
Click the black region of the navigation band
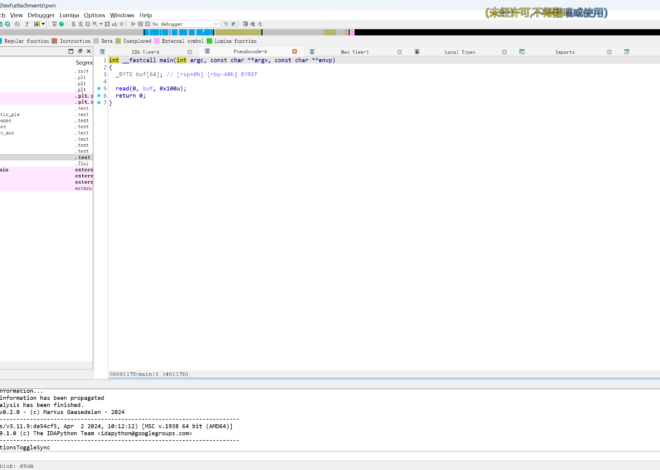507,32
